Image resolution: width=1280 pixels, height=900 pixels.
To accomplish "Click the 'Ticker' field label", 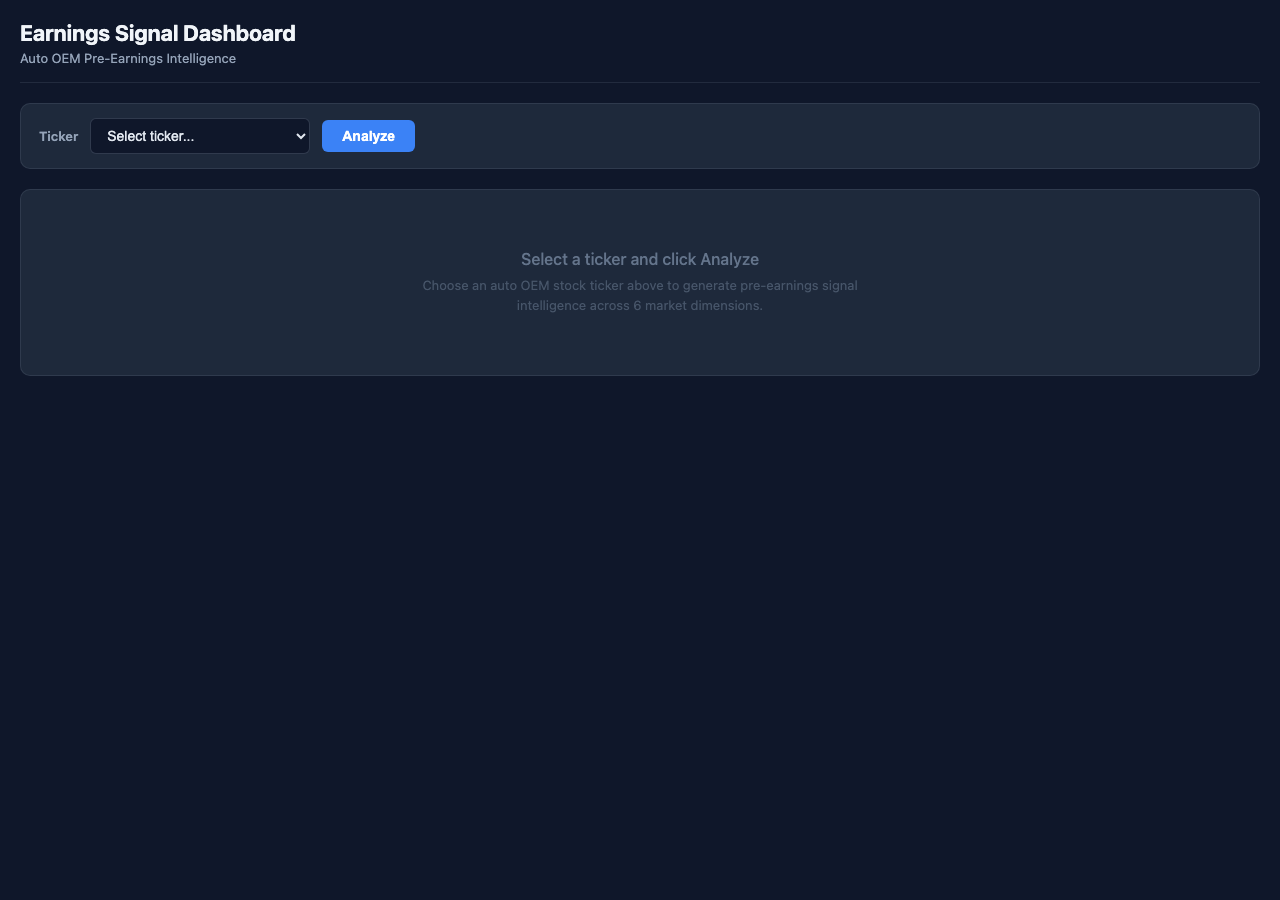I will (x=58, y=136).
